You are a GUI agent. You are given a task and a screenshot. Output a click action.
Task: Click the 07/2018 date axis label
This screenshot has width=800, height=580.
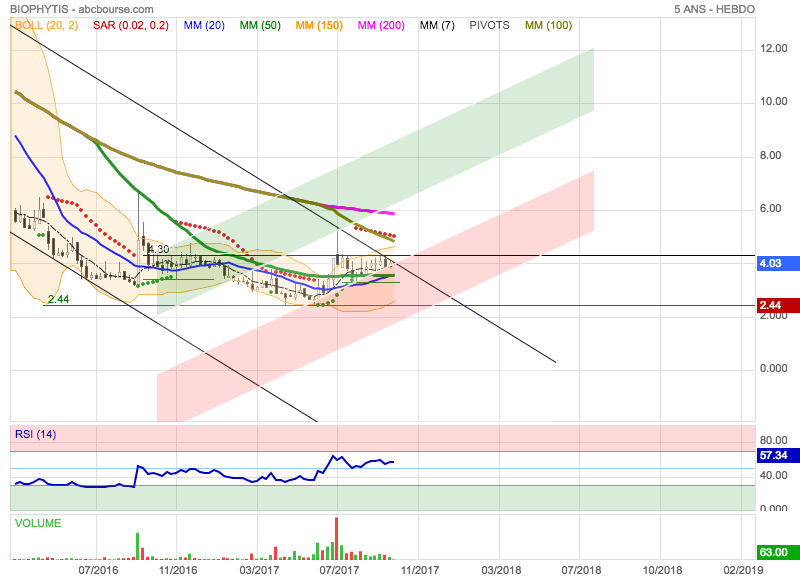[581, 570]
